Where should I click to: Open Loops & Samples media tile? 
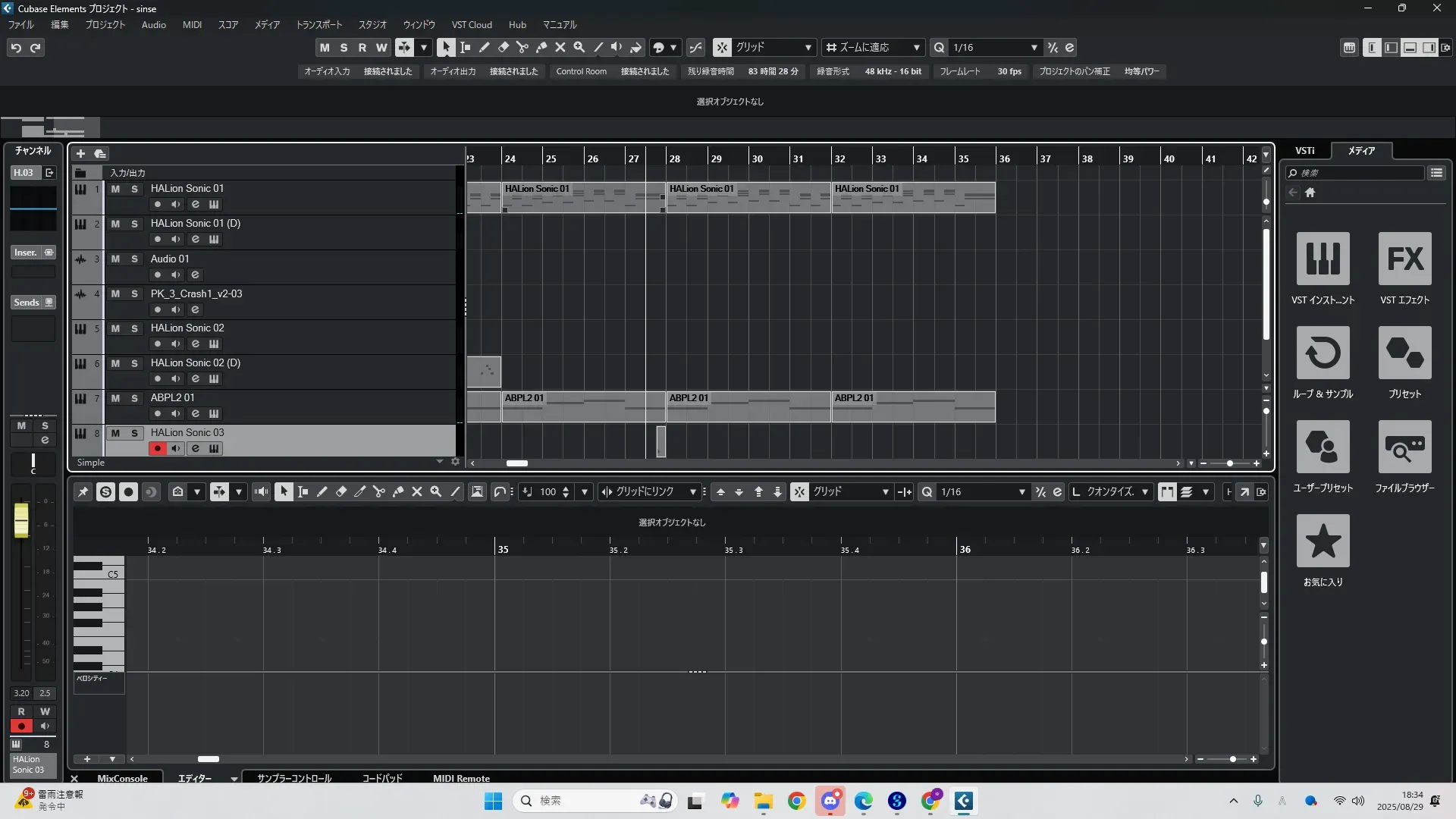tap(1323, 353)
